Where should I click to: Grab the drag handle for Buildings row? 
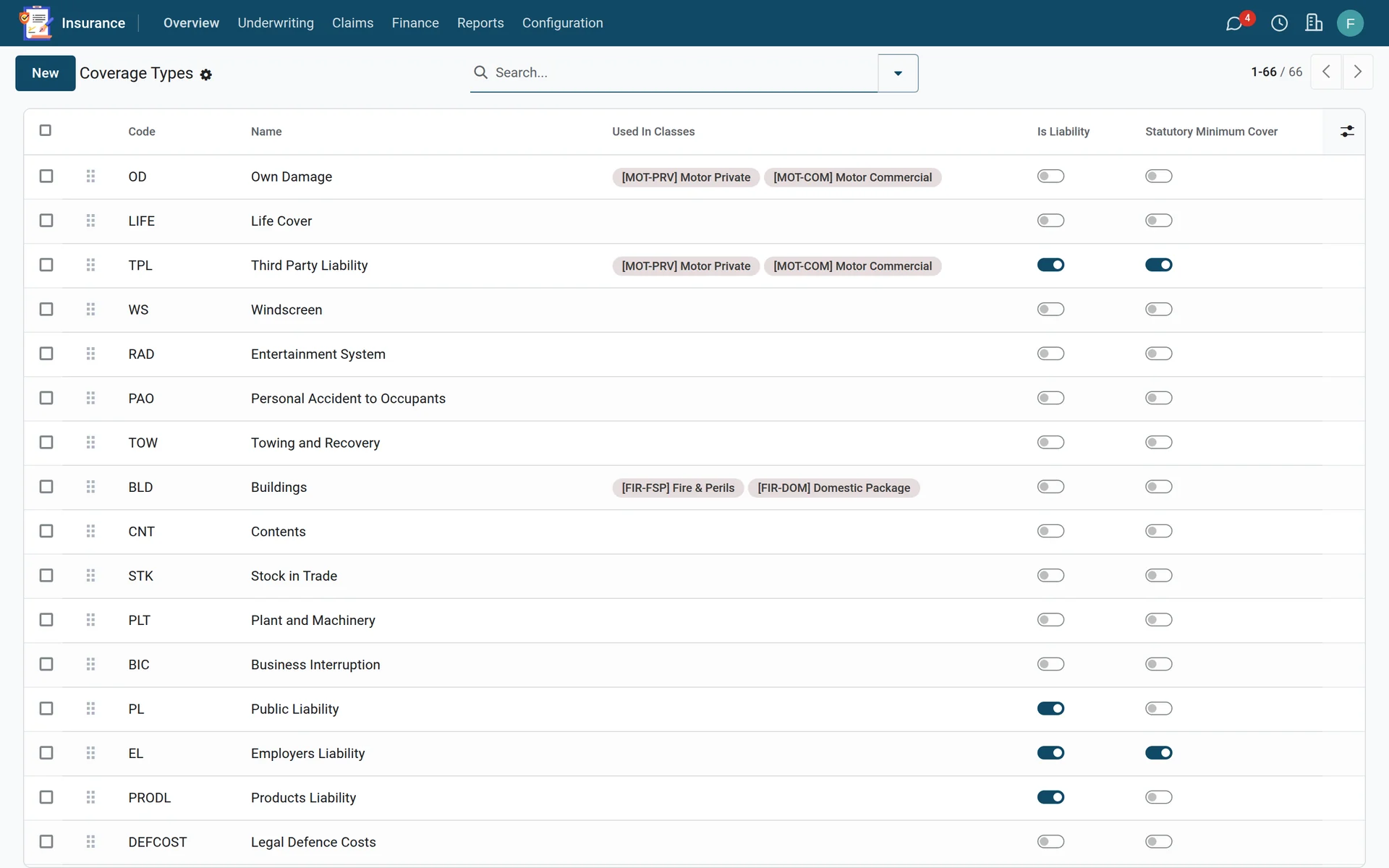click(90, 487)
